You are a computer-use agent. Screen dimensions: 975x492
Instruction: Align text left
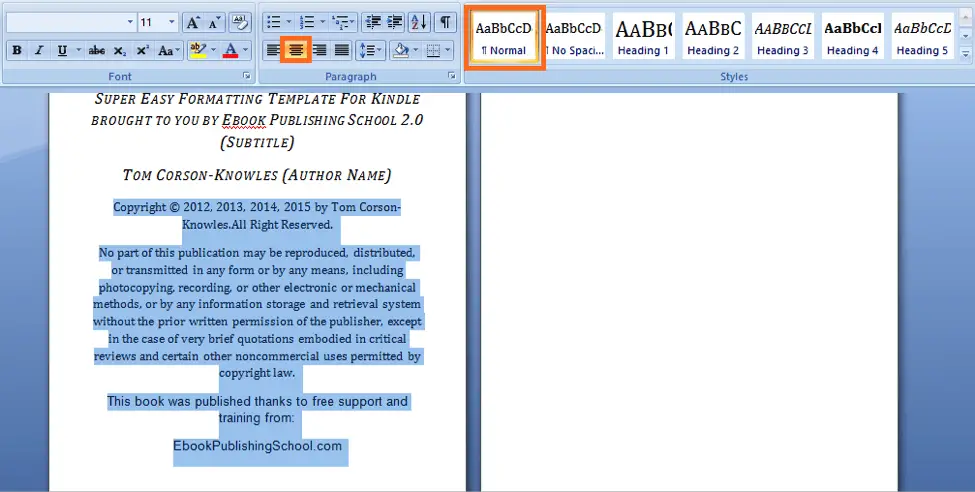(x=273, y=50)
